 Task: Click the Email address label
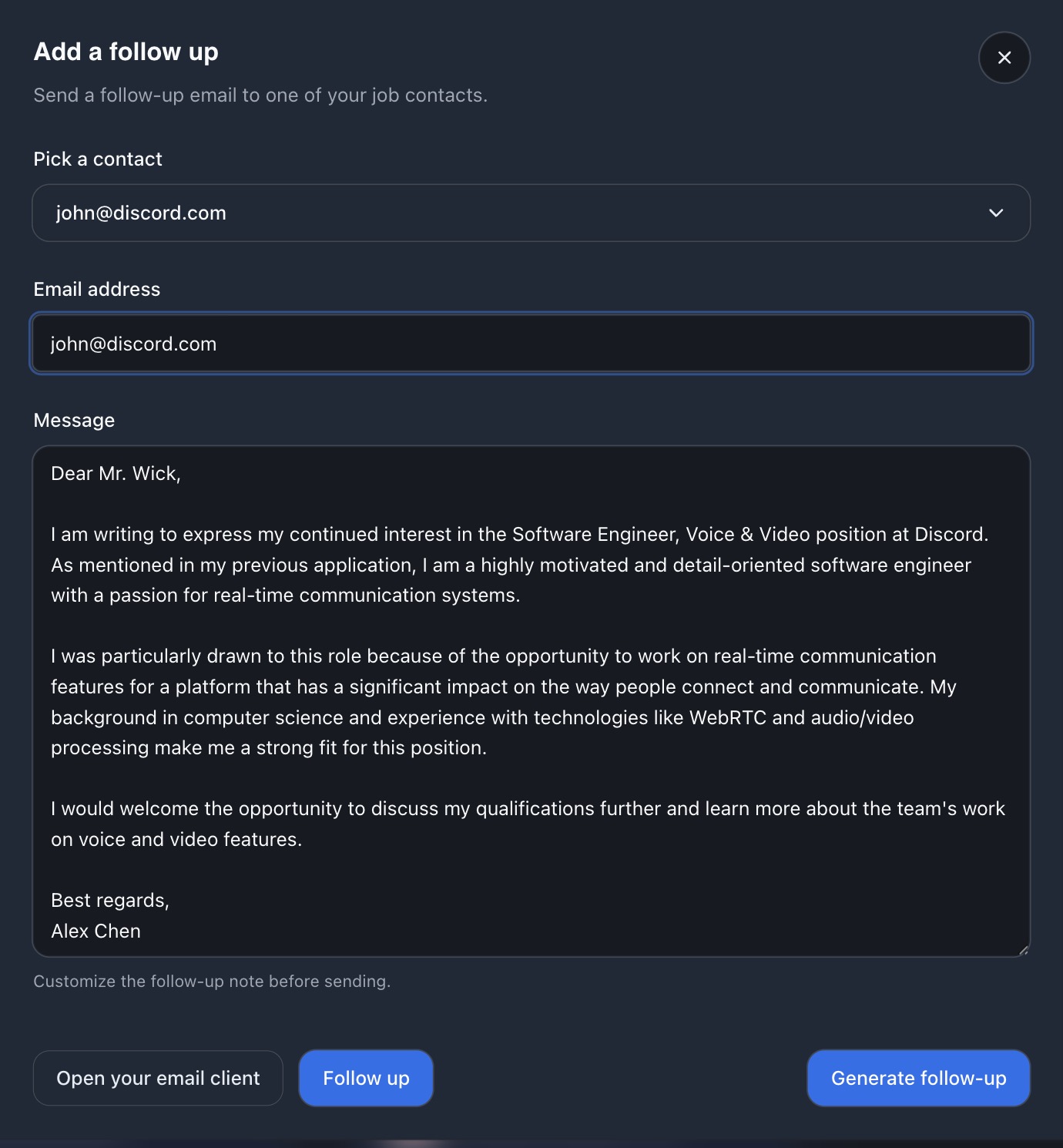pos(97,290)
